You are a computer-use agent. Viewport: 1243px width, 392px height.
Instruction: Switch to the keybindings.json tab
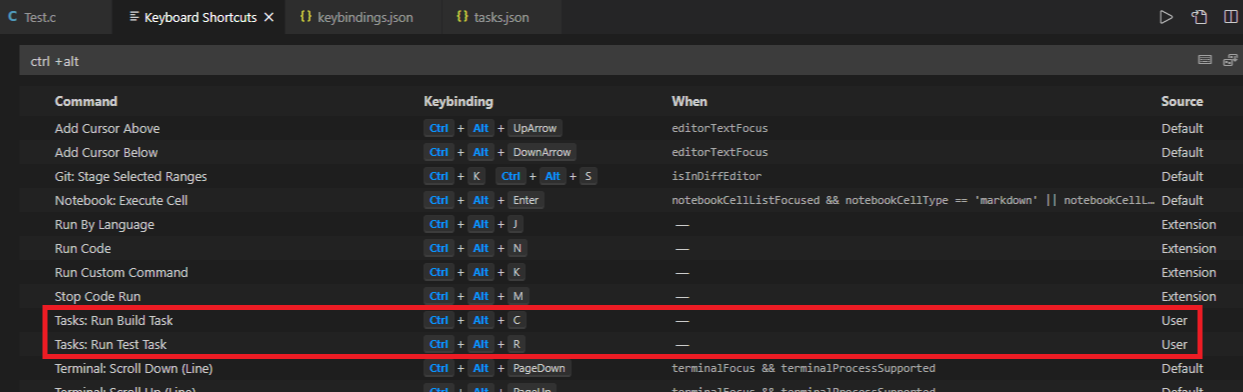pyautogui.click(x=364, y=18)
